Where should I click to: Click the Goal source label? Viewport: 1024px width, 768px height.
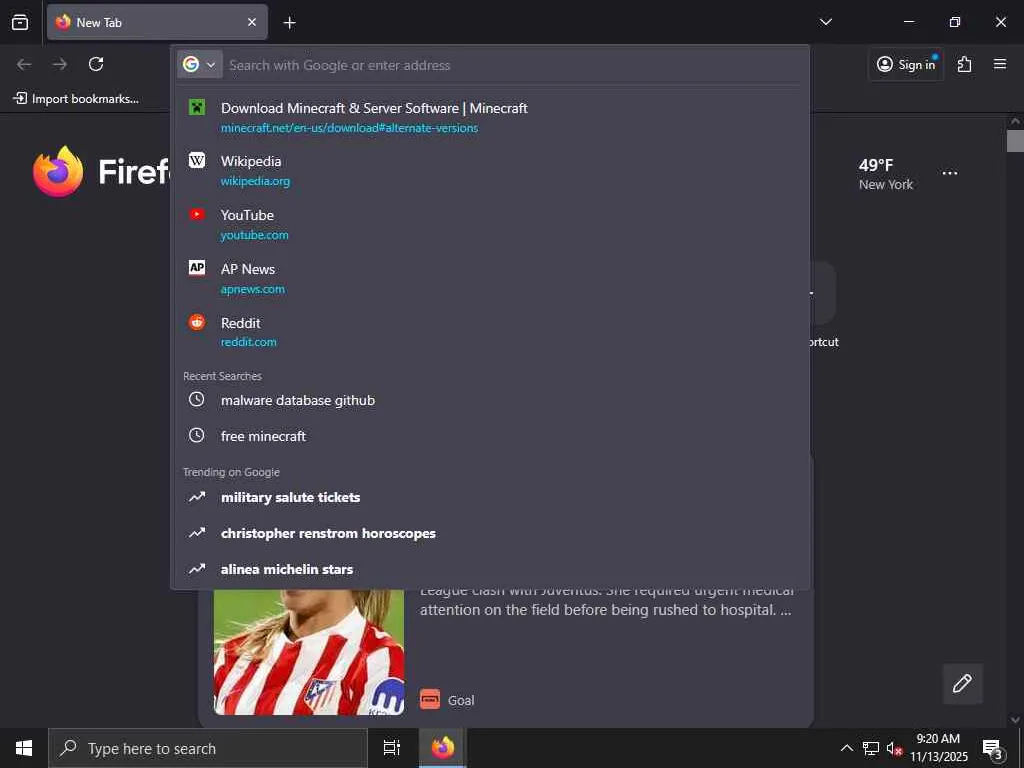pos(461,701)
